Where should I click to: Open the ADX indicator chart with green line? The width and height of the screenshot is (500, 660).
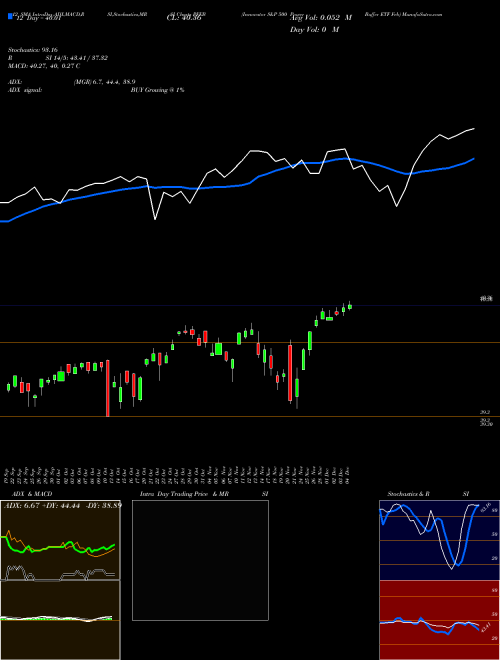point(60,540)
